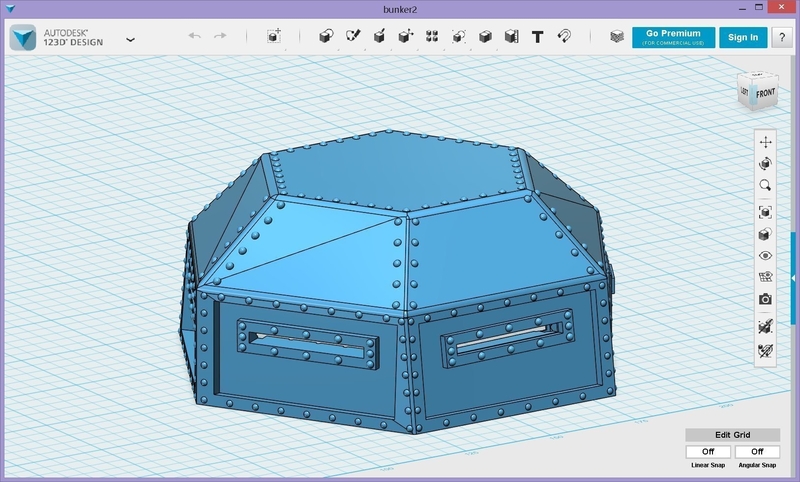The image size is (800, 482).
Task: Select the Zoom magnifier tool
Action: click(x=765, y=185)
